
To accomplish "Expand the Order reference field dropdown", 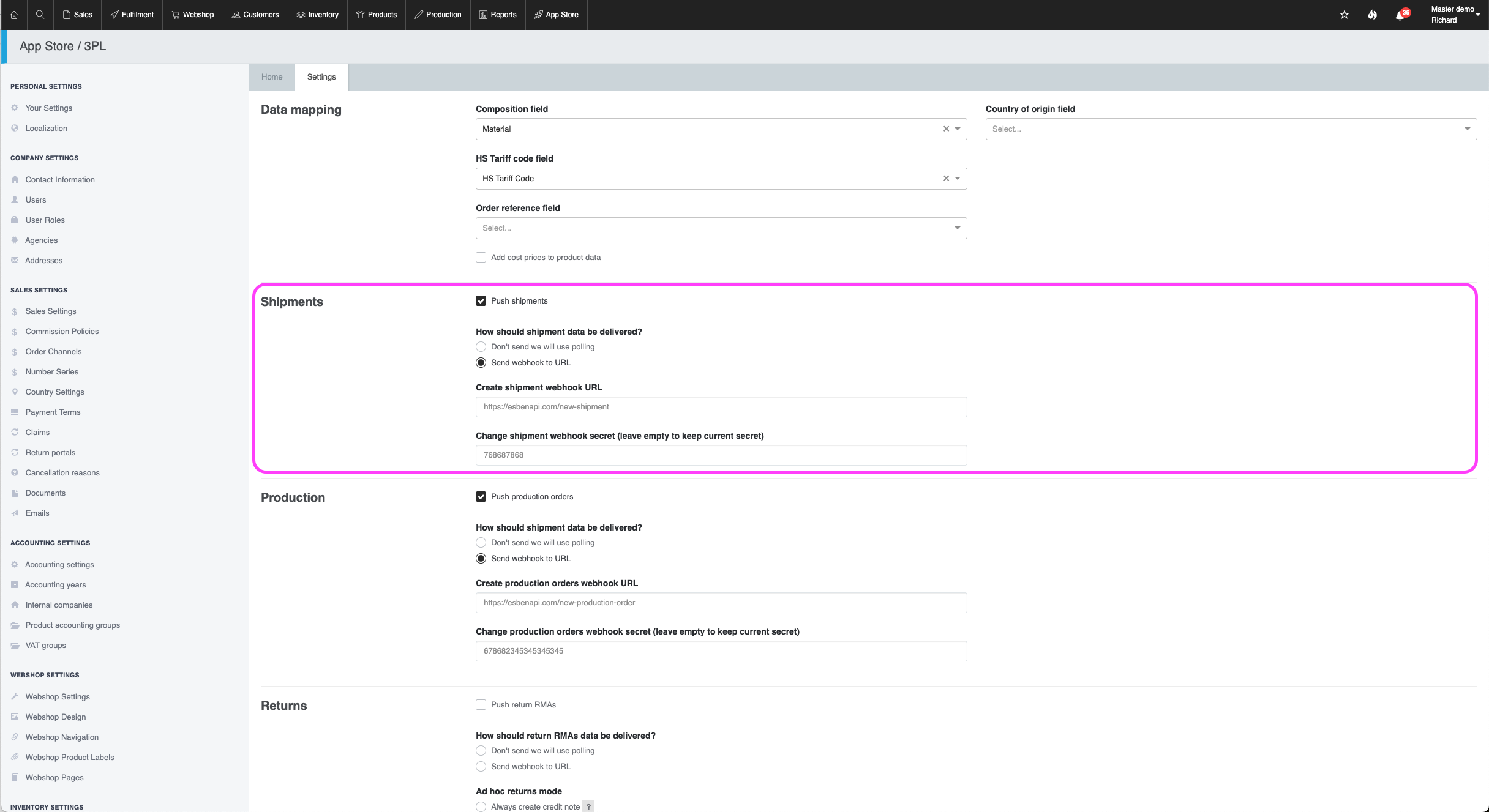I will point(721,228).
